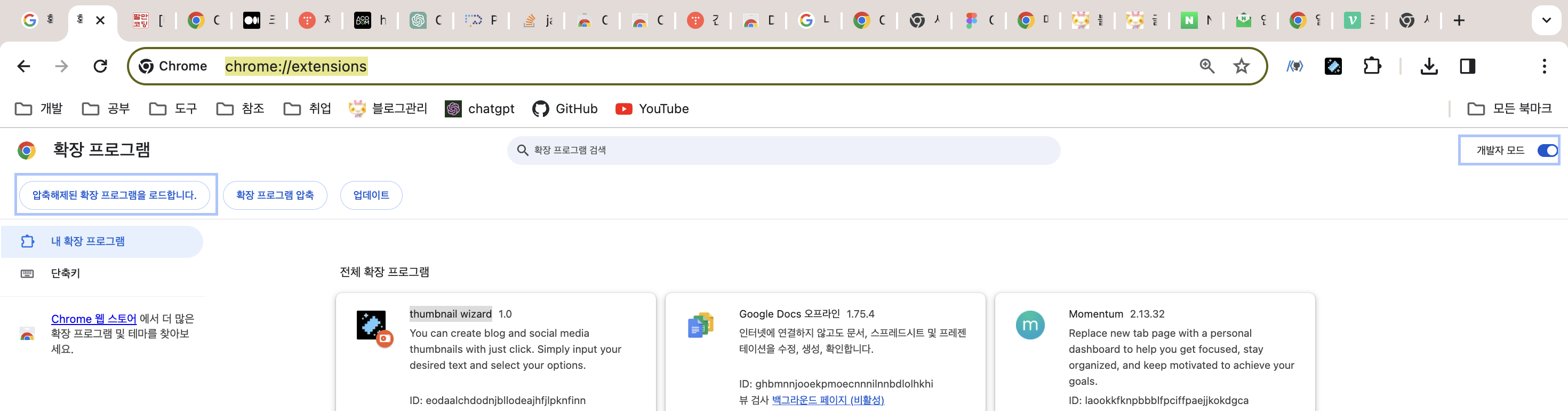Screen dimensions: 1568x411
Task: Click the Chrome Web Store rainbow icon in the sidebar
Action: pyautogui.click(x=27, y=334)
